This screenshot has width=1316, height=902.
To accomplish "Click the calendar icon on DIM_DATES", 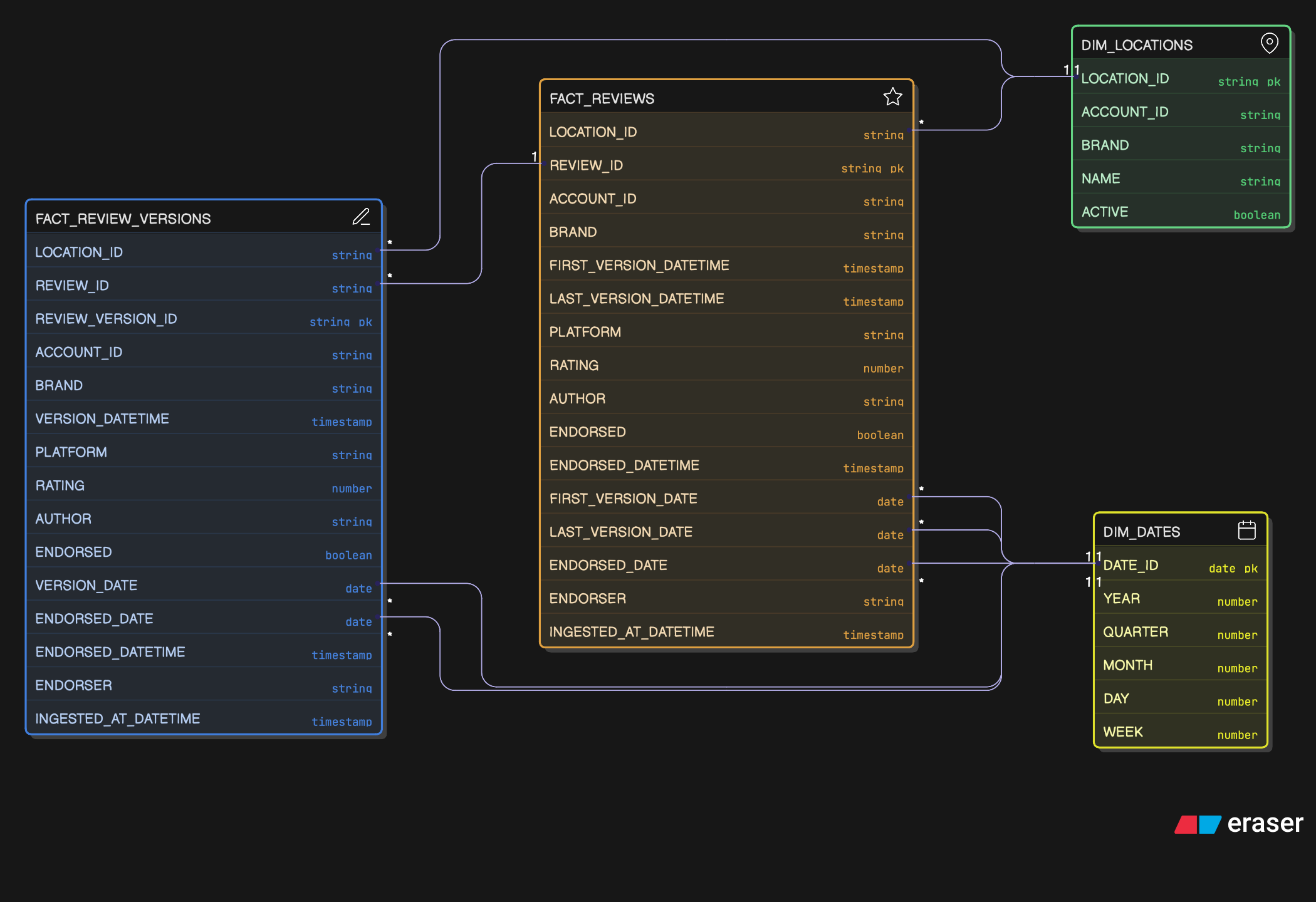I will [1247, 530].
